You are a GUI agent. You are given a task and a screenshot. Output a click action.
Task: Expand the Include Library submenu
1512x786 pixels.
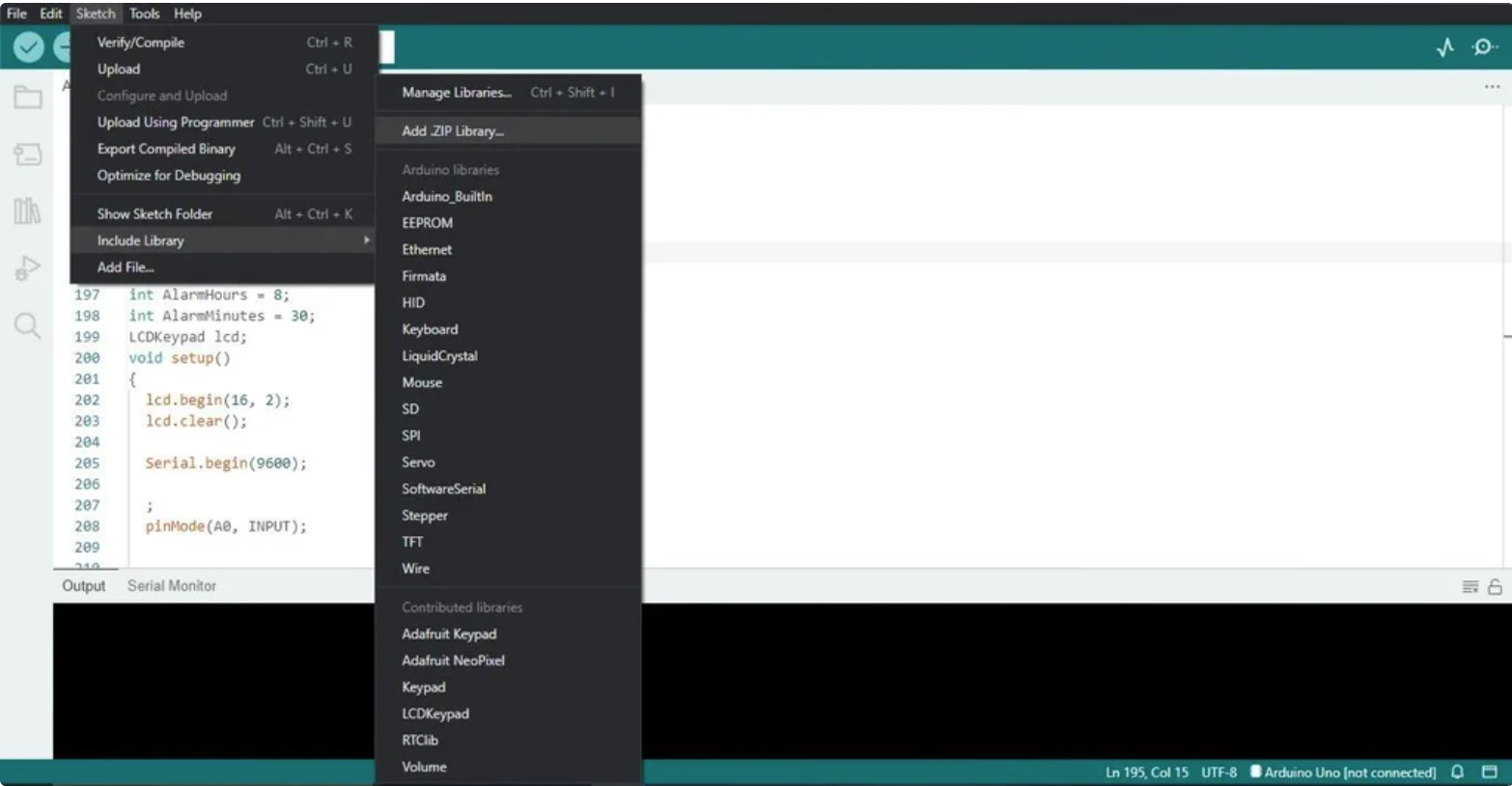(223, 240)
